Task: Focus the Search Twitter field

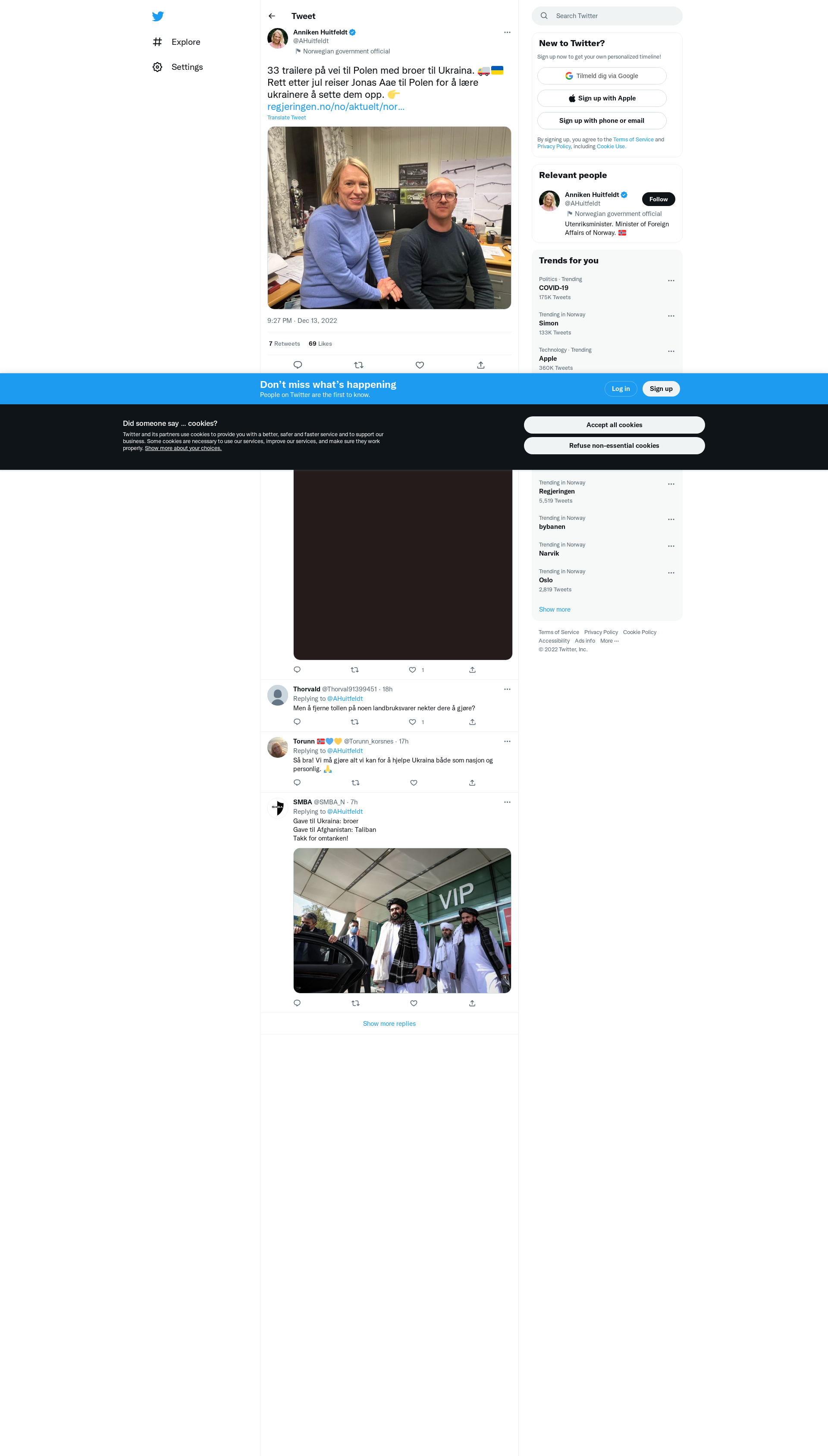Action: 607,16
